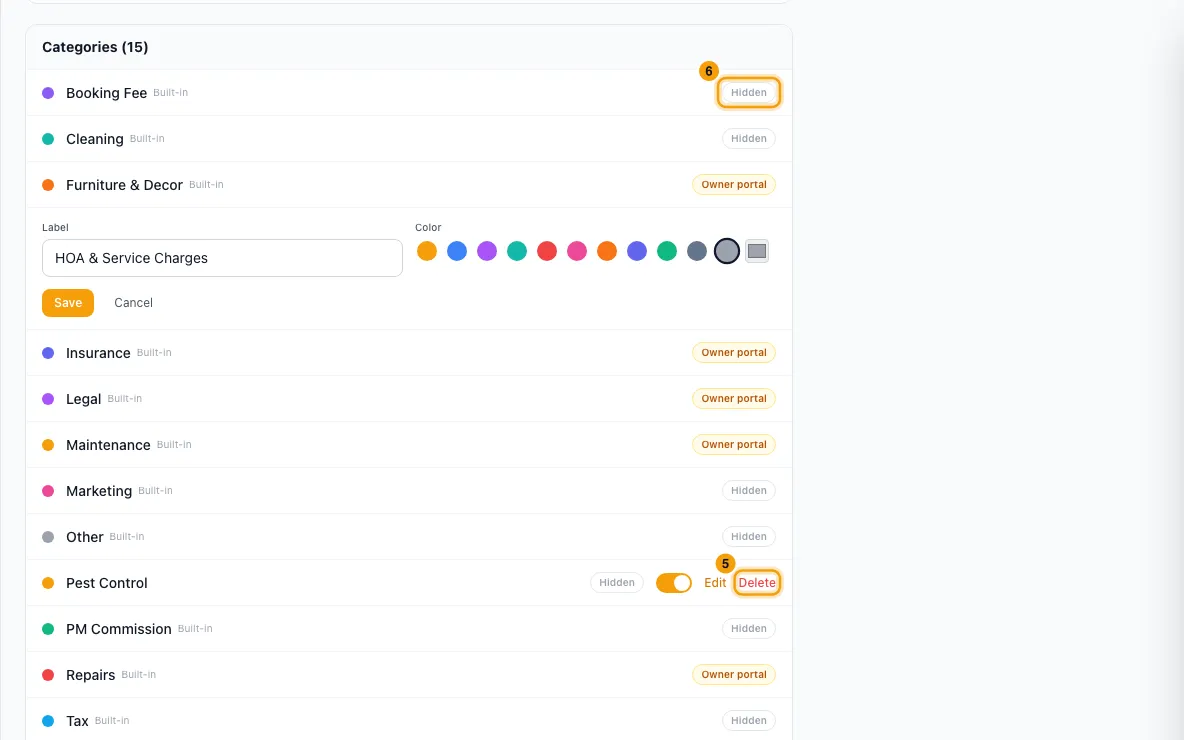Click the Furniture & Decor category name
The height and width of the screenshot is (740, 1184).
tap(124, 186)
